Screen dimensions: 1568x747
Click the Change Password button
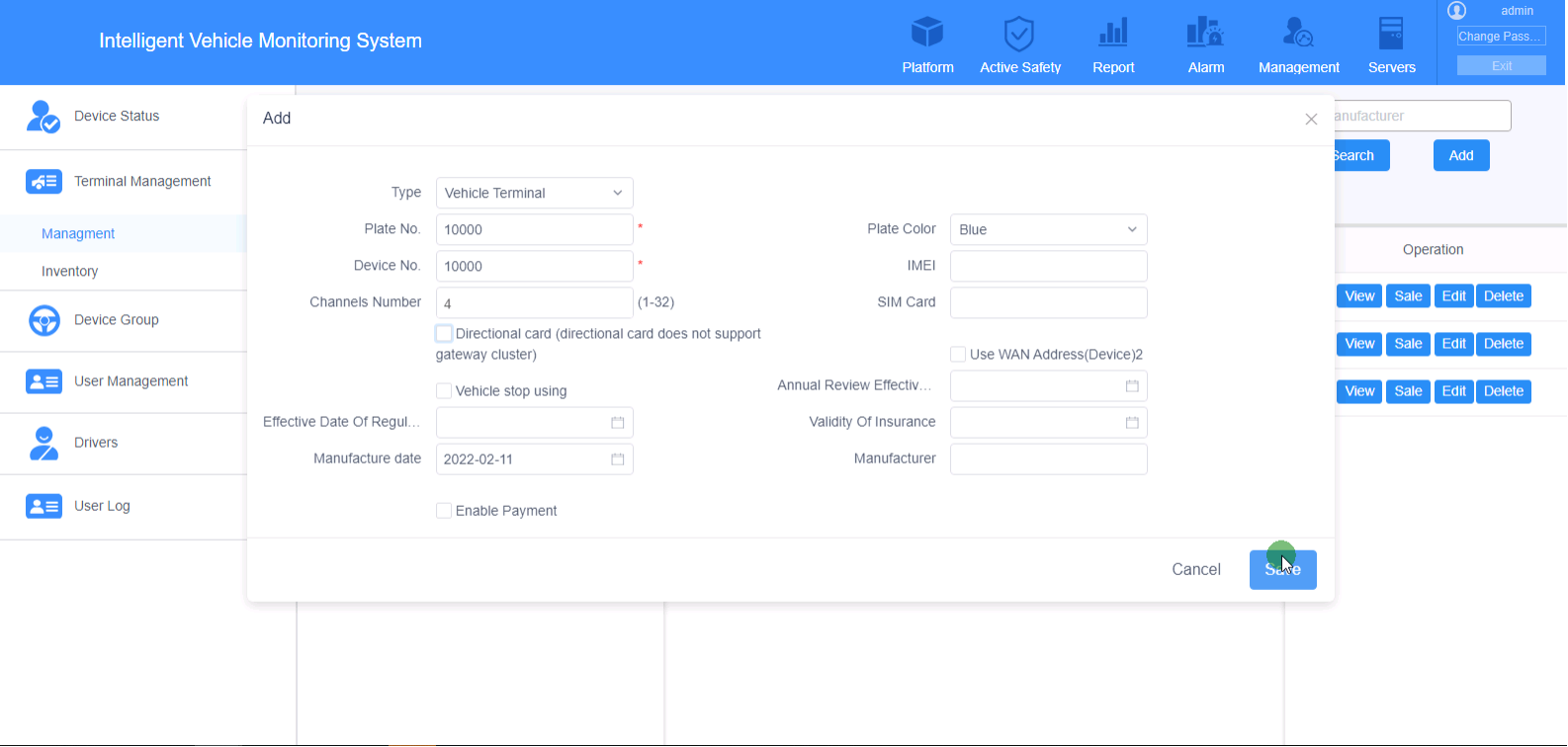[x=1501, y=37]
